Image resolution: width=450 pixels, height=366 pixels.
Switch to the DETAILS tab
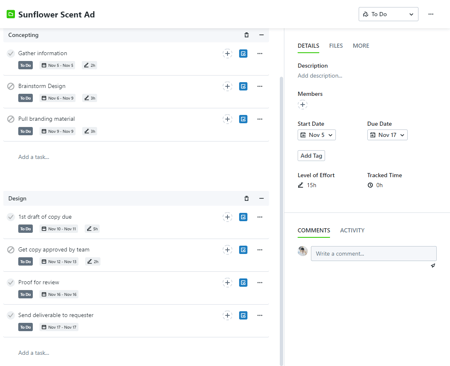(x=308, y=46)
